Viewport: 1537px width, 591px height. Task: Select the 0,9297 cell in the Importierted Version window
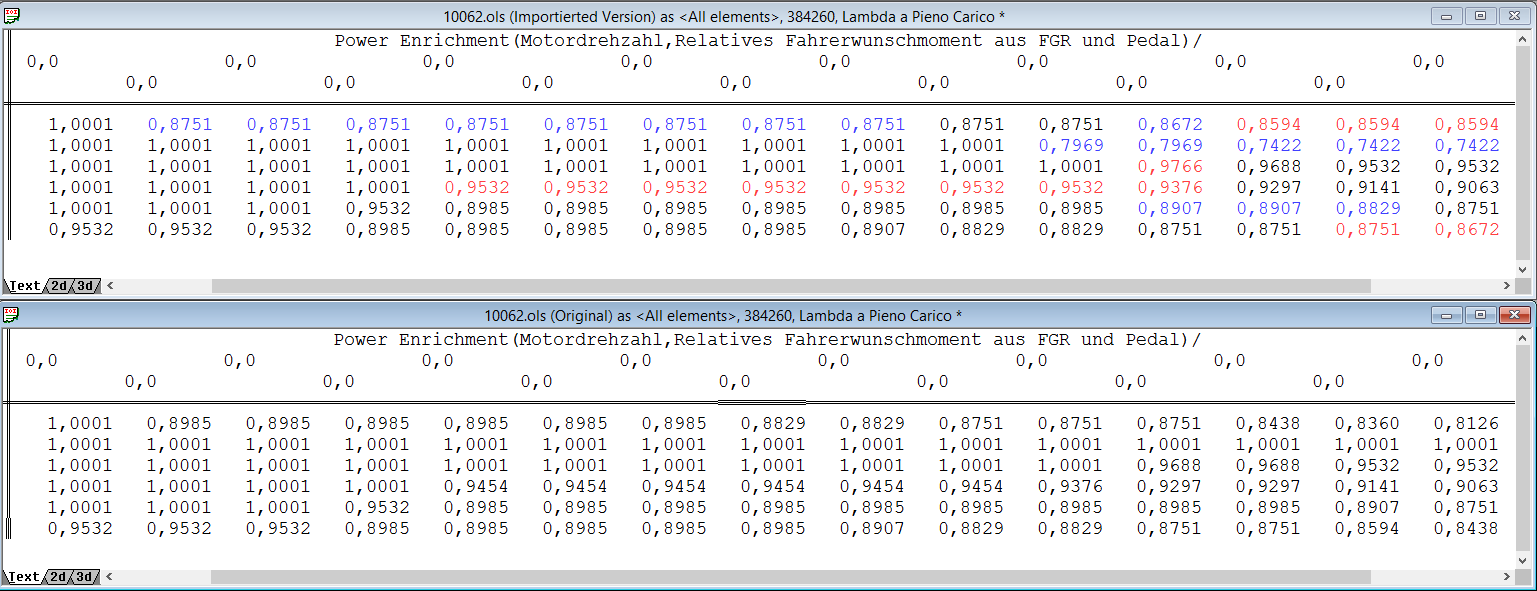pos(1269,188)
